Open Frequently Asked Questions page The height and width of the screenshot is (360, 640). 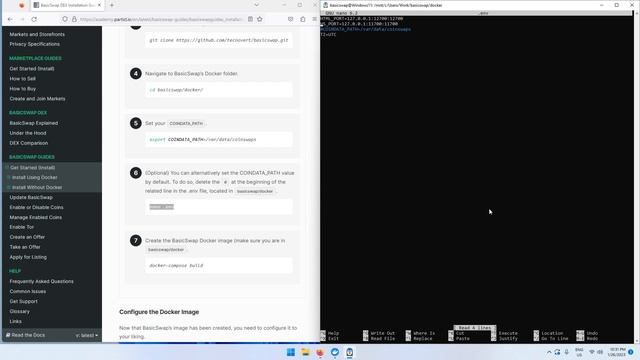(x=41, y=281)
